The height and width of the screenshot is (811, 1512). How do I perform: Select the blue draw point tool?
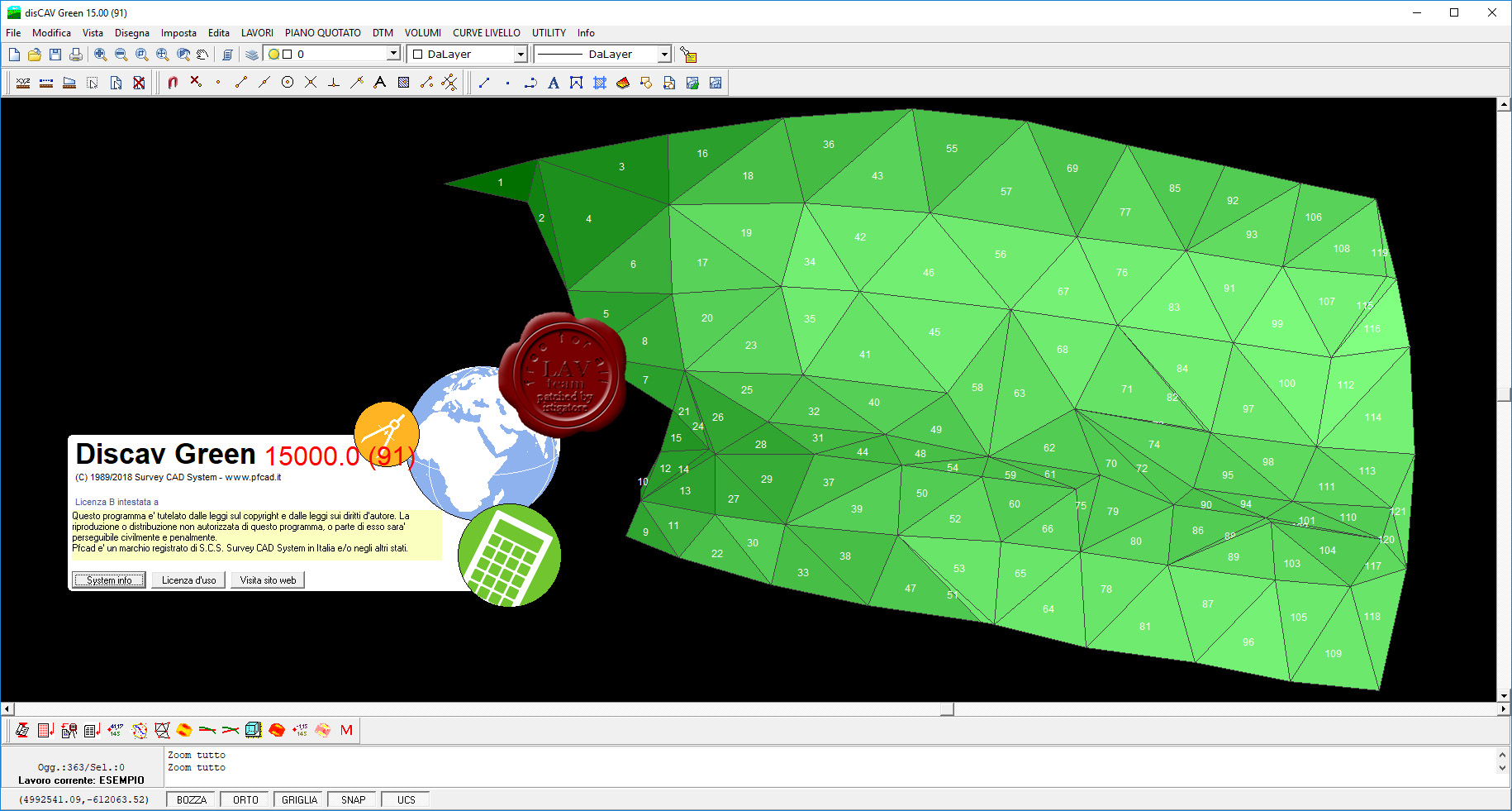507,83
